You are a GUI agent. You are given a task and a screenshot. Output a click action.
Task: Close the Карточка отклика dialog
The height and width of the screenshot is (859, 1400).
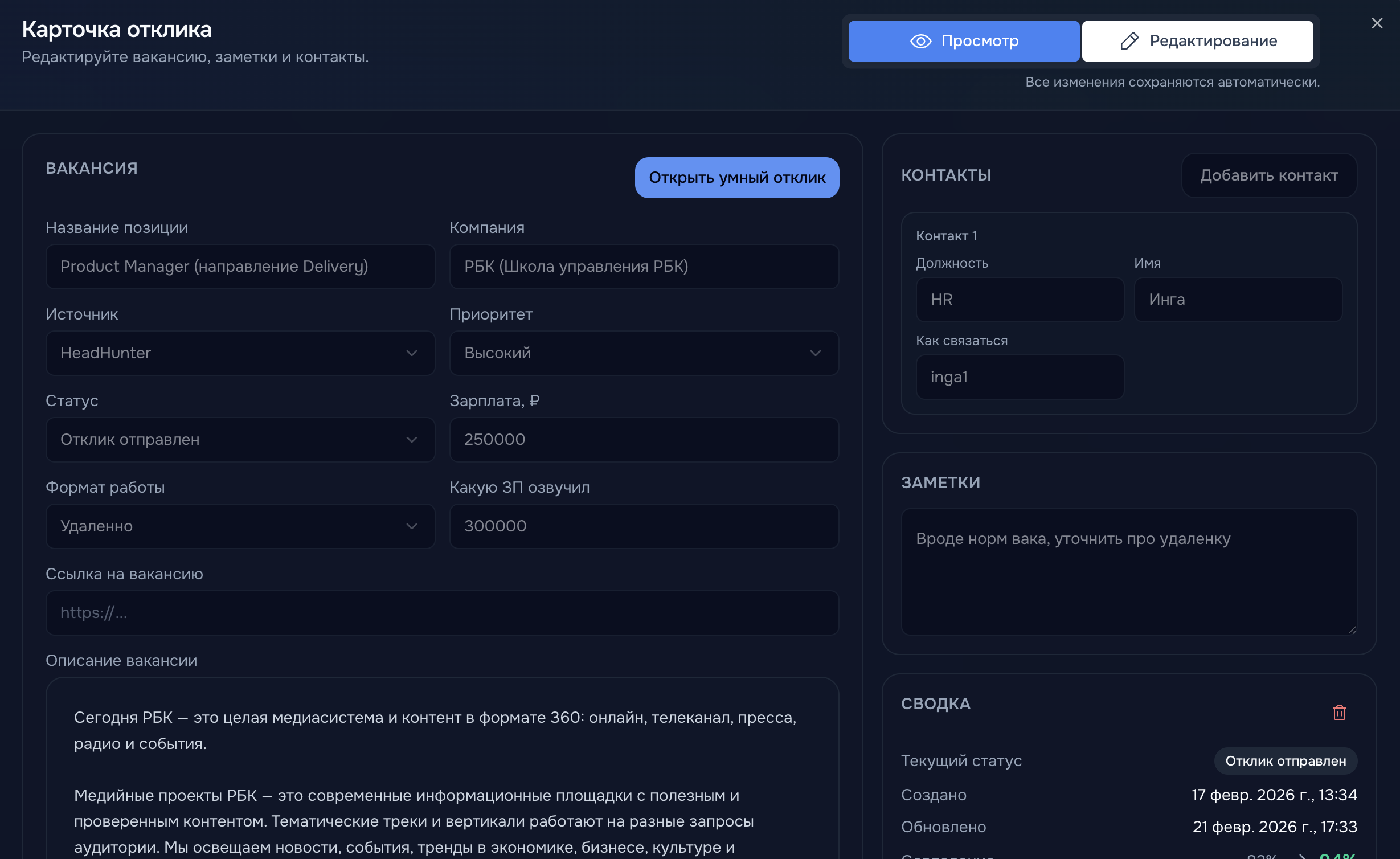click(x=1377, y=23)
